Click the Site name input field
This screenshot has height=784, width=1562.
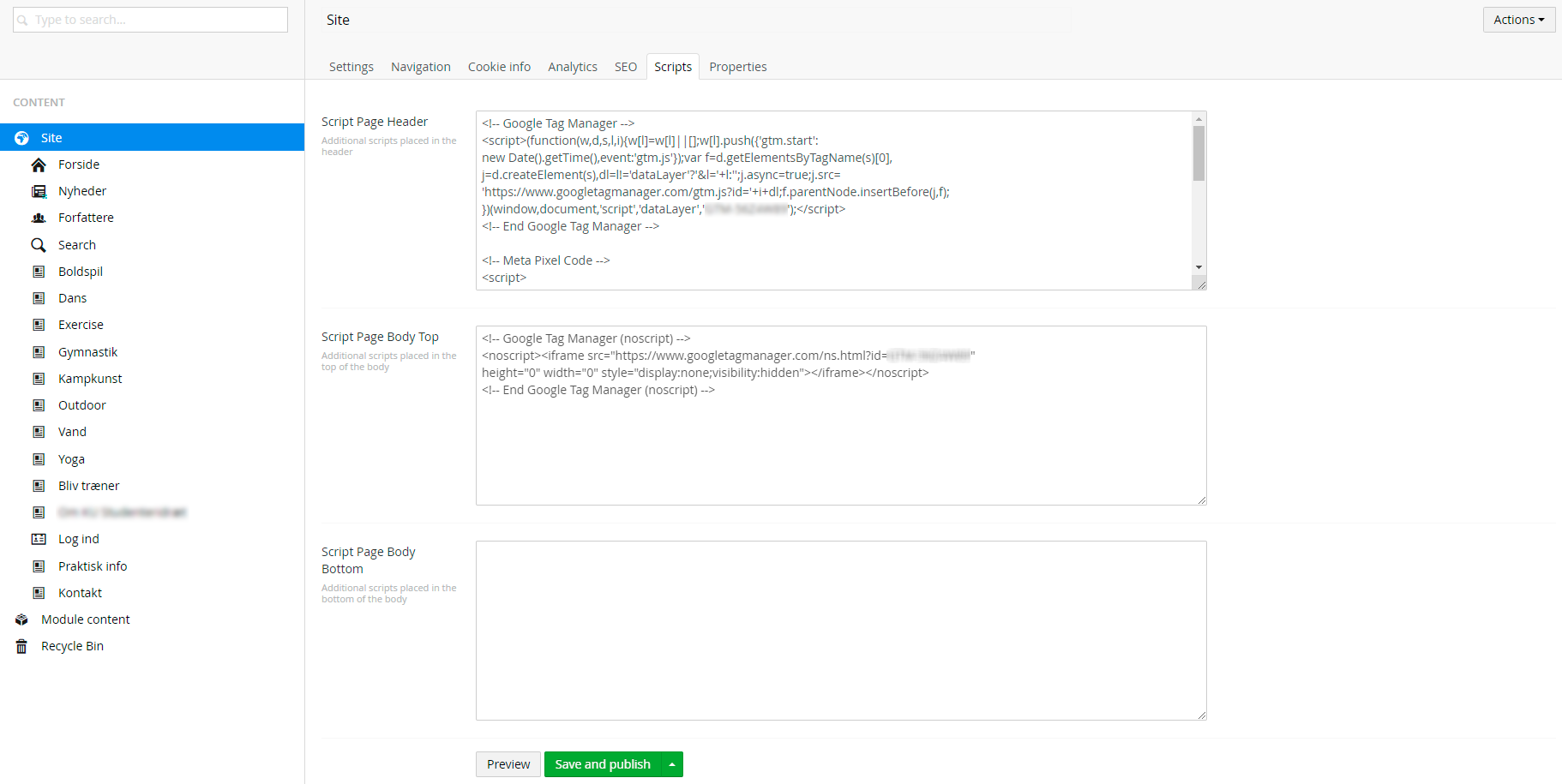697,20
